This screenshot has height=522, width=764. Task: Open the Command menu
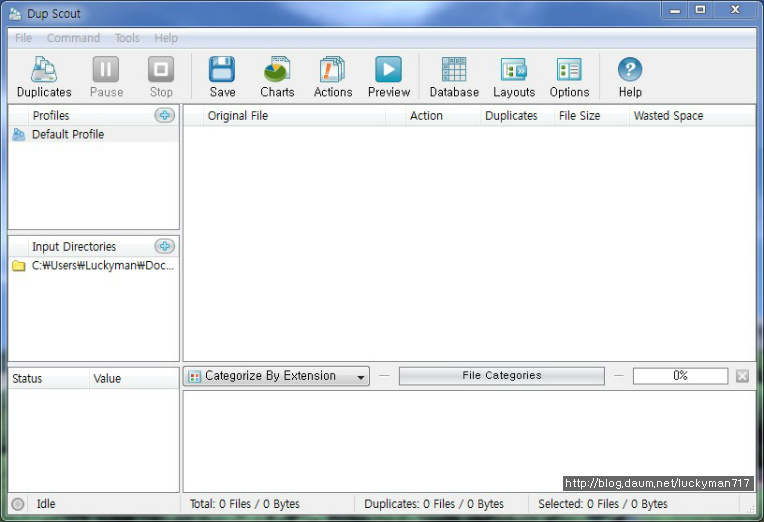[x=73, y=38]
